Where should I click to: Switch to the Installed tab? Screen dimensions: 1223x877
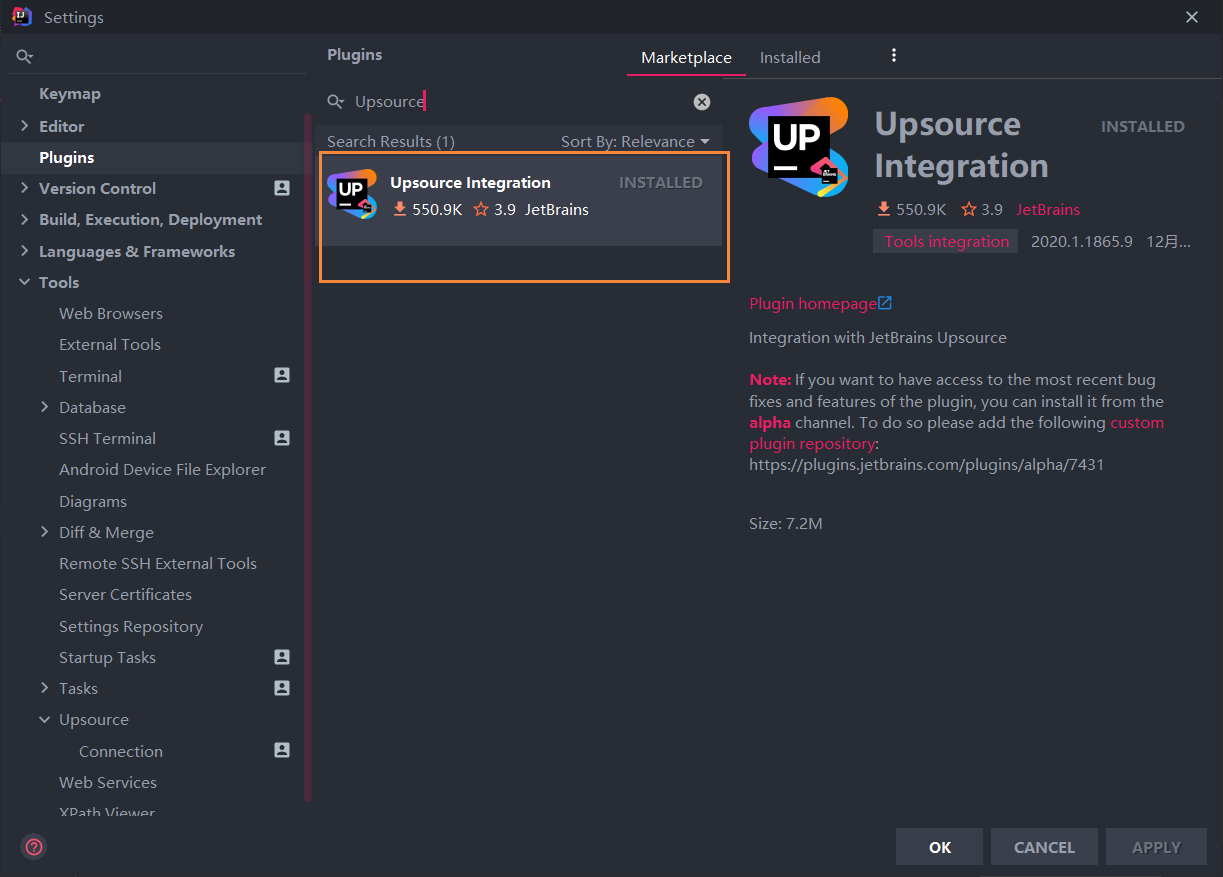(x=790, y=58)
